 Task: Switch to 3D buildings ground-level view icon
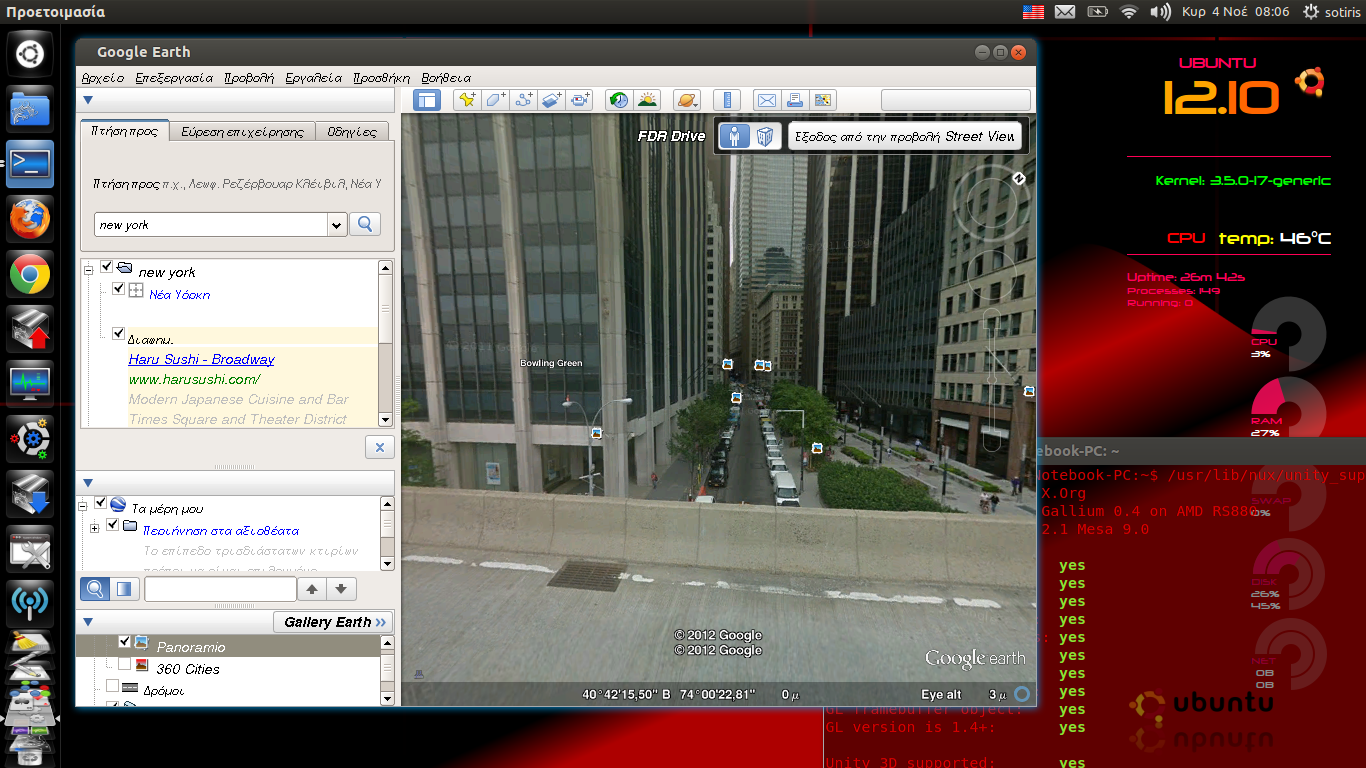(x=765, y=136)
